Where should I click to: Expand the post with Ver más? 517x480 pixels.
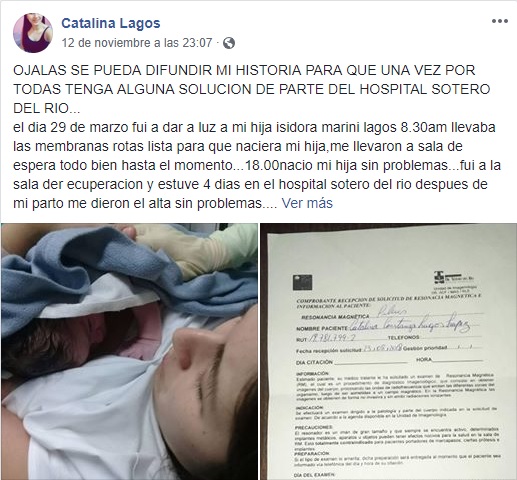[307, 203]
